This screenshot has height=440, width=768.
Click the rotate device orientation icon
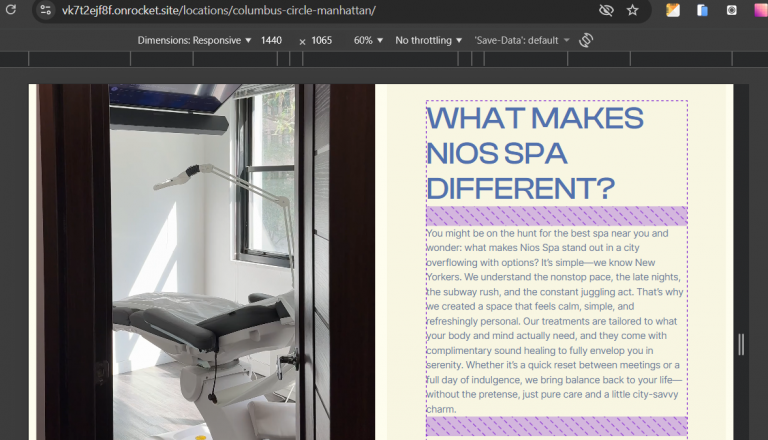pos(586,40)
